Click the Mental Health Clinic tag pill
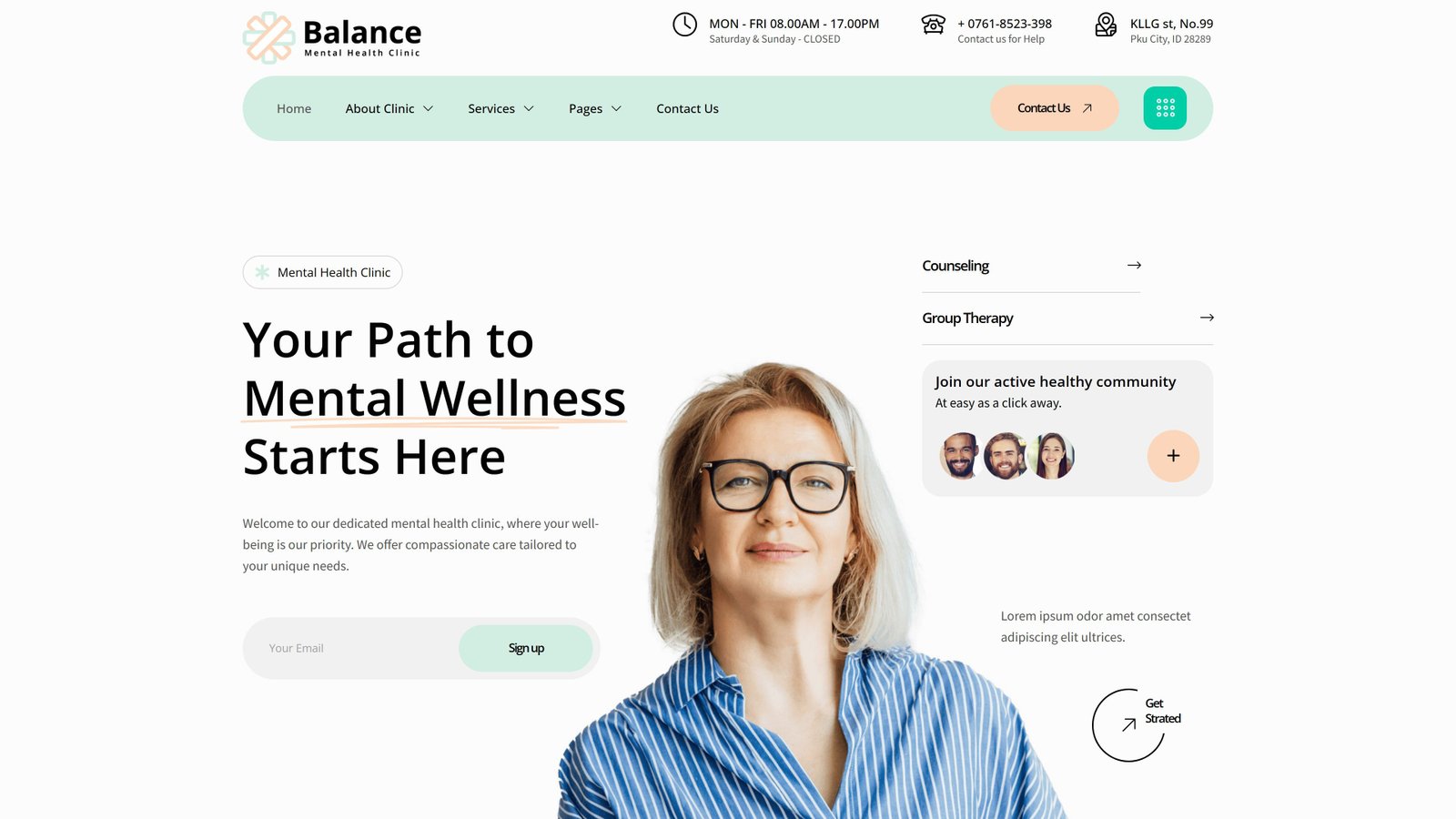The height and width of the screenshot is (819, 1456). [322, 272]
